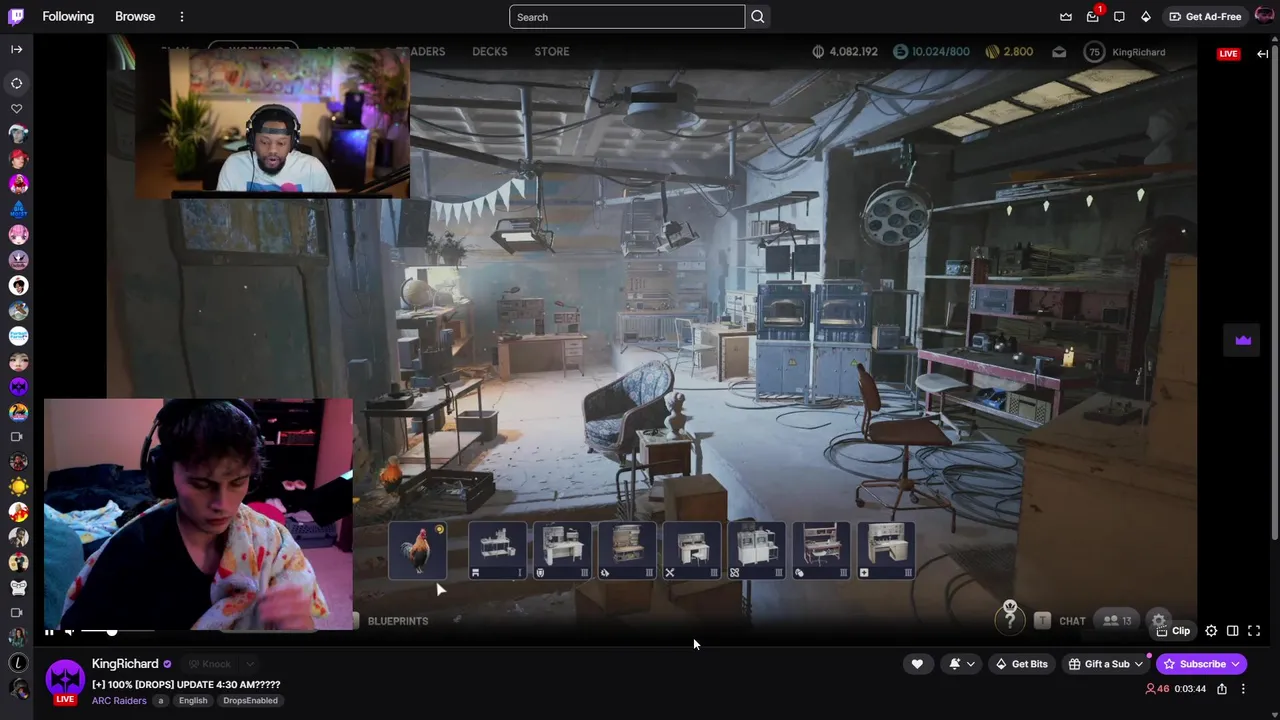Screen dimensions: 1280x720
Task: Open the Bits diamond icon in header
Action: pos(1146,16)
